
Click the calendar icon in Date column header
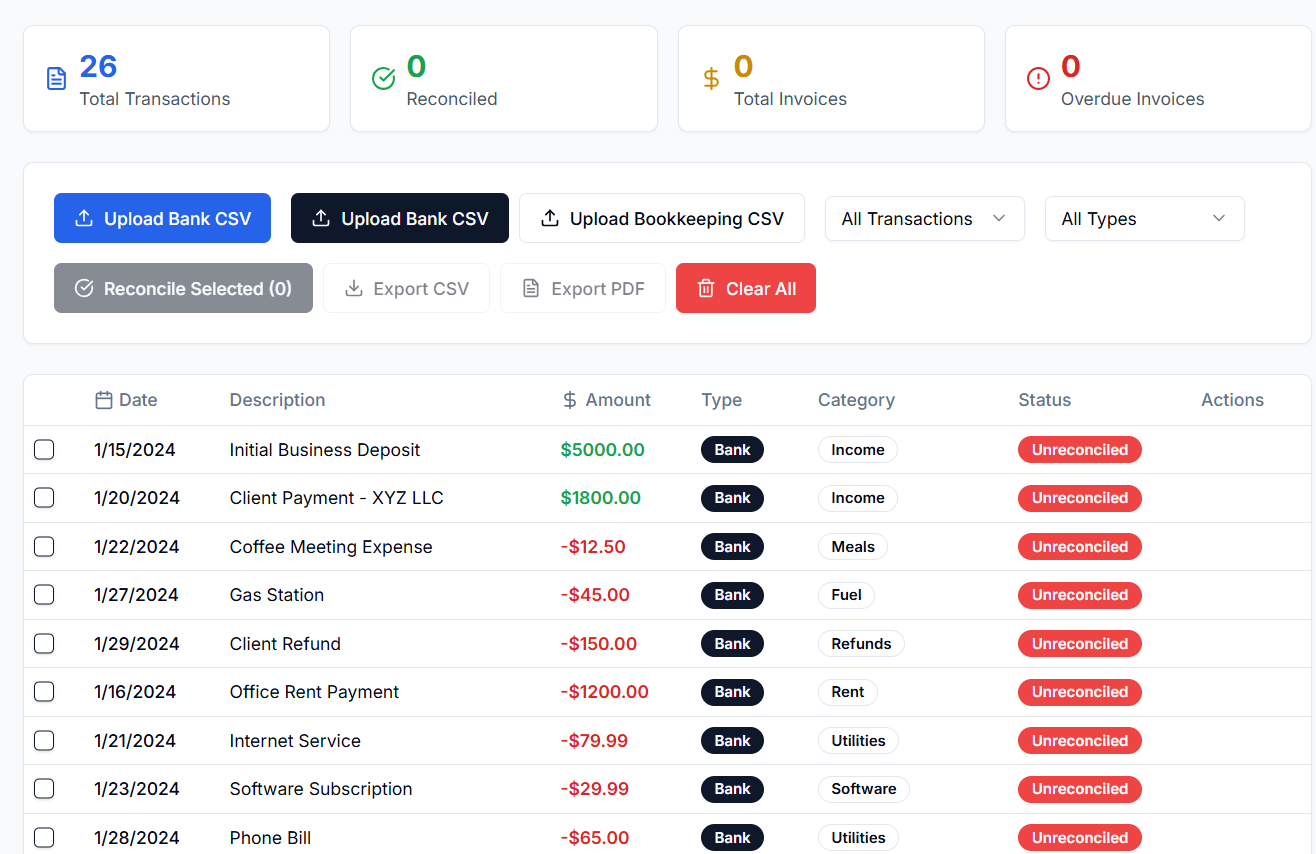tap(103, 400)
